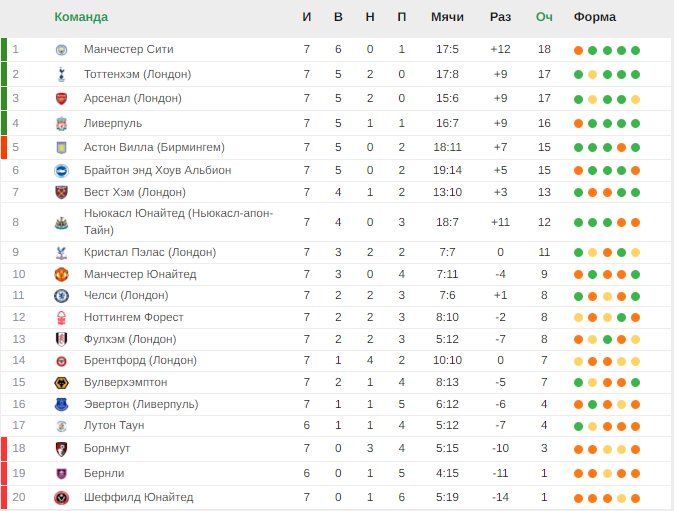Sort table by the Команда column header
Image resolution: width=676 pixels, height=511 pixels.
click(81, 17)
